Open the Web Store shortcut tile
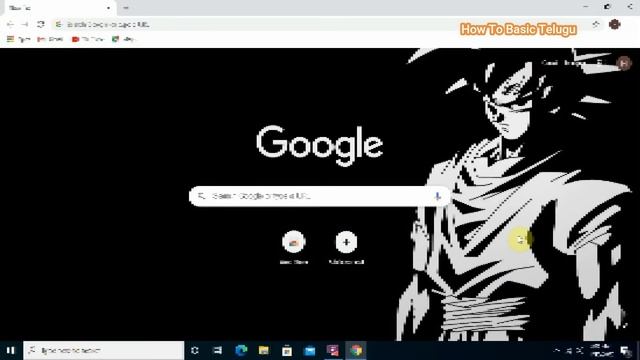Viewport: 640px width, 360px height. click(294, 247)
